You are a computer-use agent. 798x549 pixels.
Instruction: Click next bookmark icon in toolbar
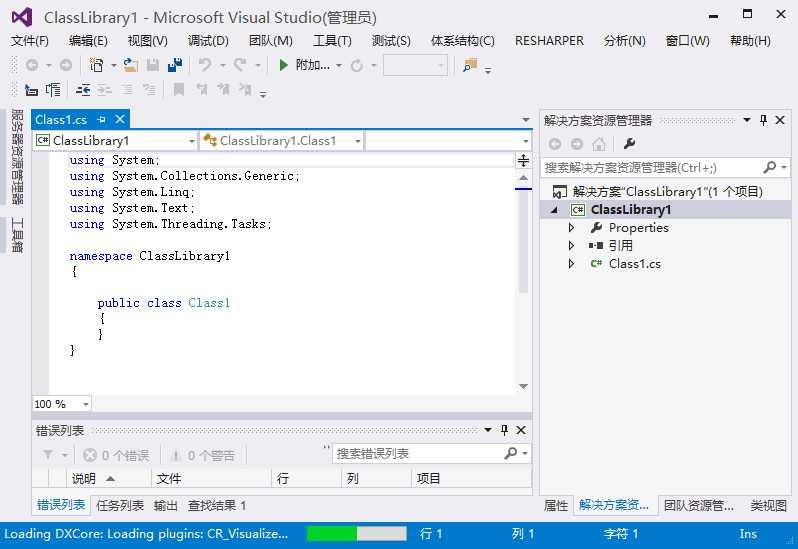pos(223,90)
